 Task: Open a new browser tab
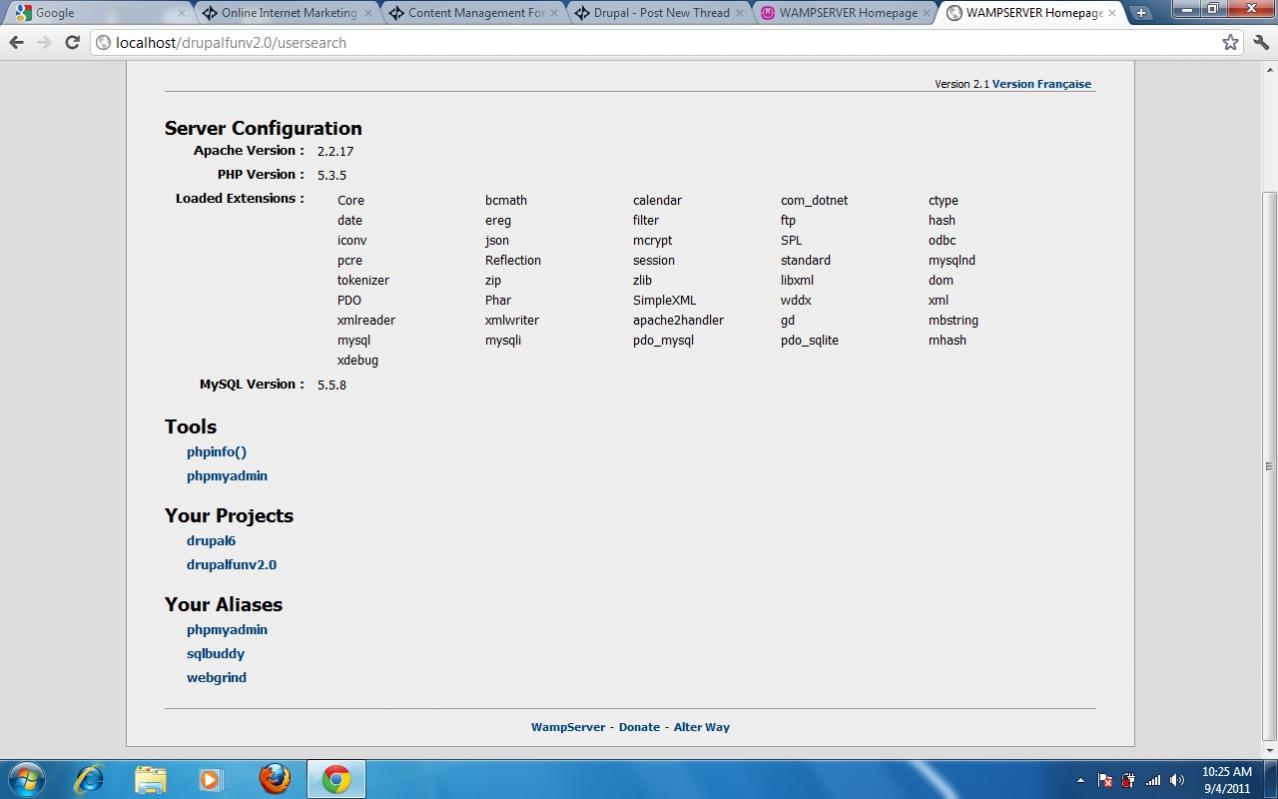click(x=1141, y=13)
